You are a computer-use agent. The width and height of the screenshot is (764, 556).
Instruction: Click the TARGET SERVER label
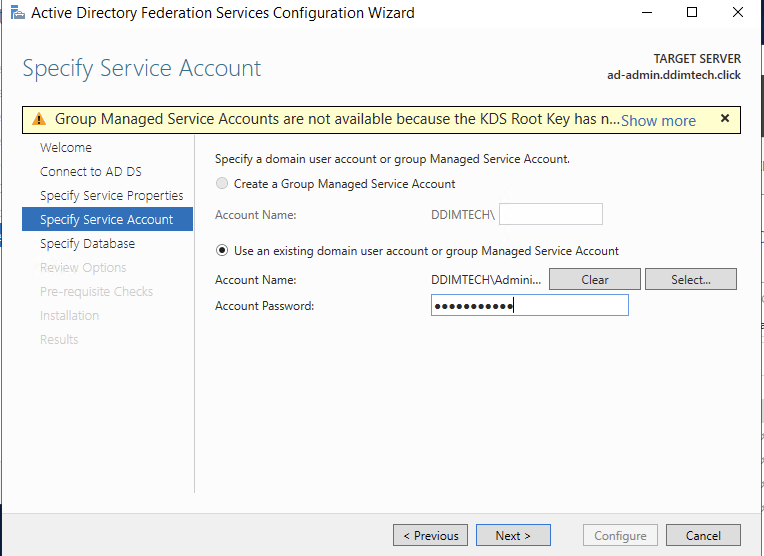(697, 58)
